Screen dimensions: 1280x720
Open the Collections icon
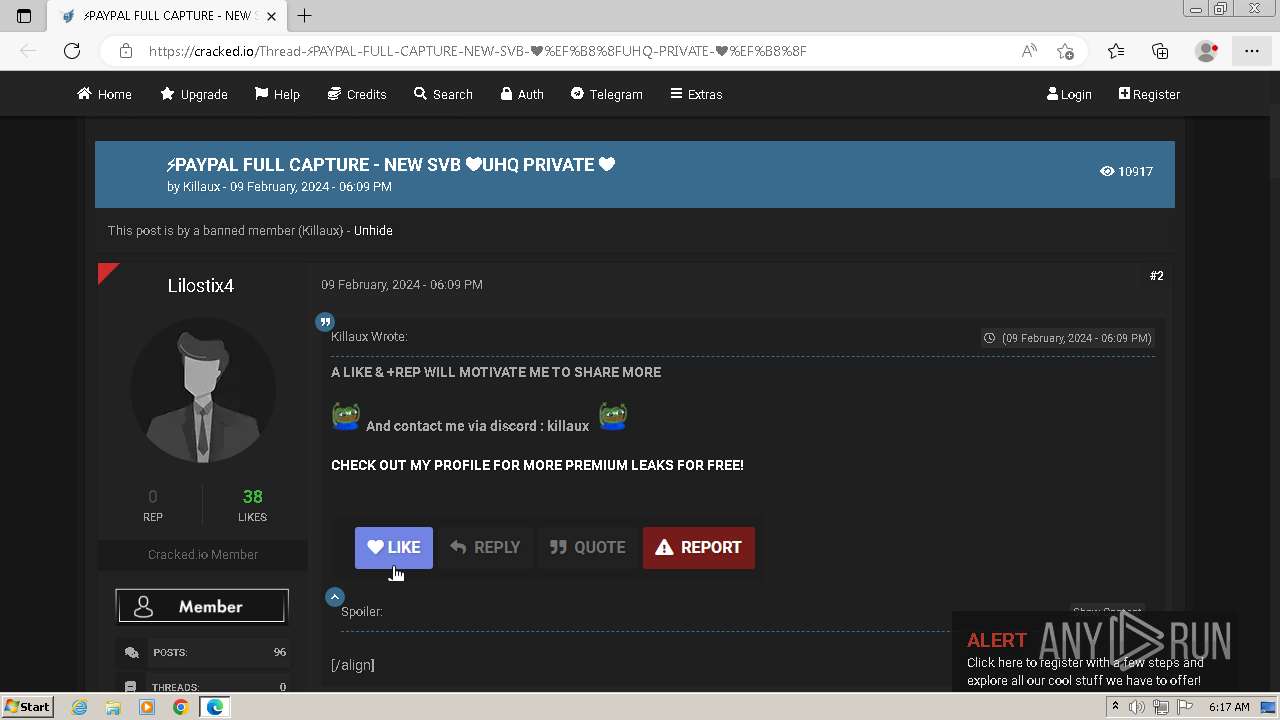tap(1160, 51)
